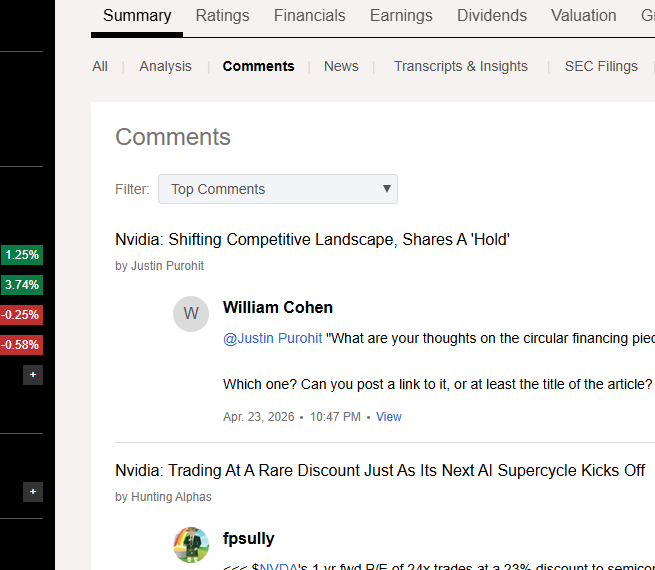The height and width of the screenshot is (570, 655).
Task: View William Cohen's comment via View link
Action: point(388,417)
